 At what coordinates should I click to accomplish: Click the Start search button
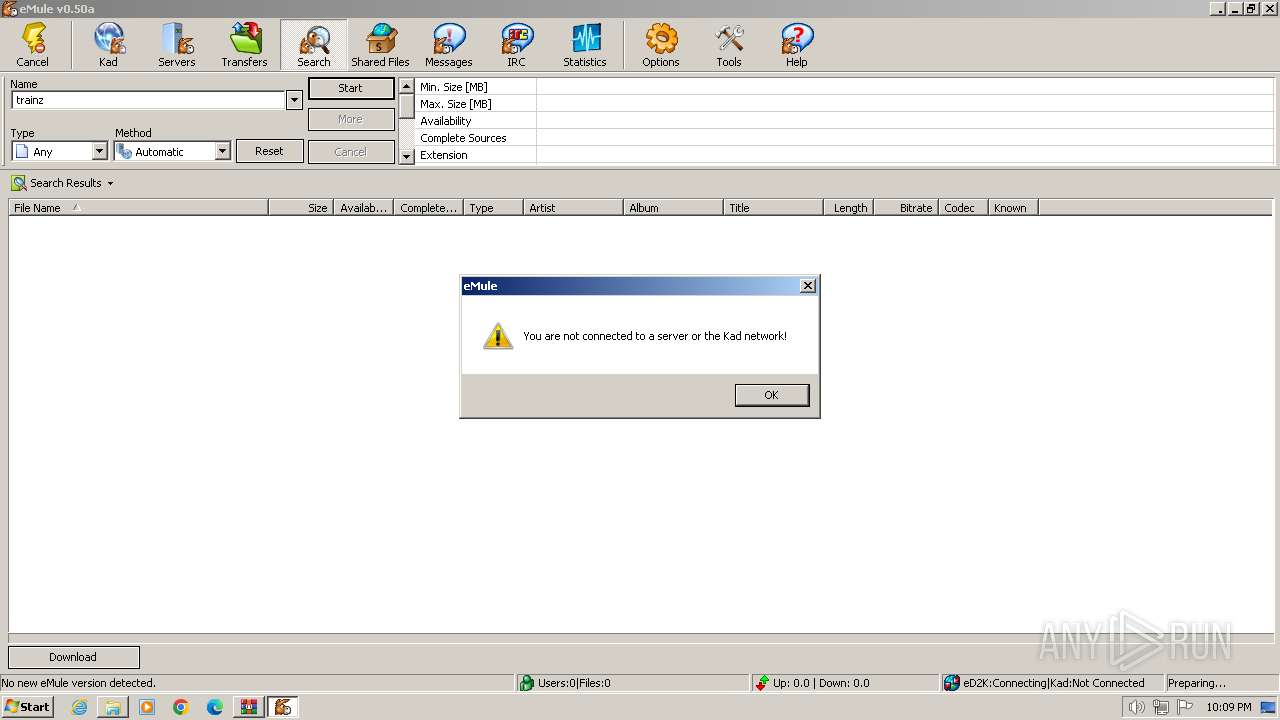(x=350, y=88)
